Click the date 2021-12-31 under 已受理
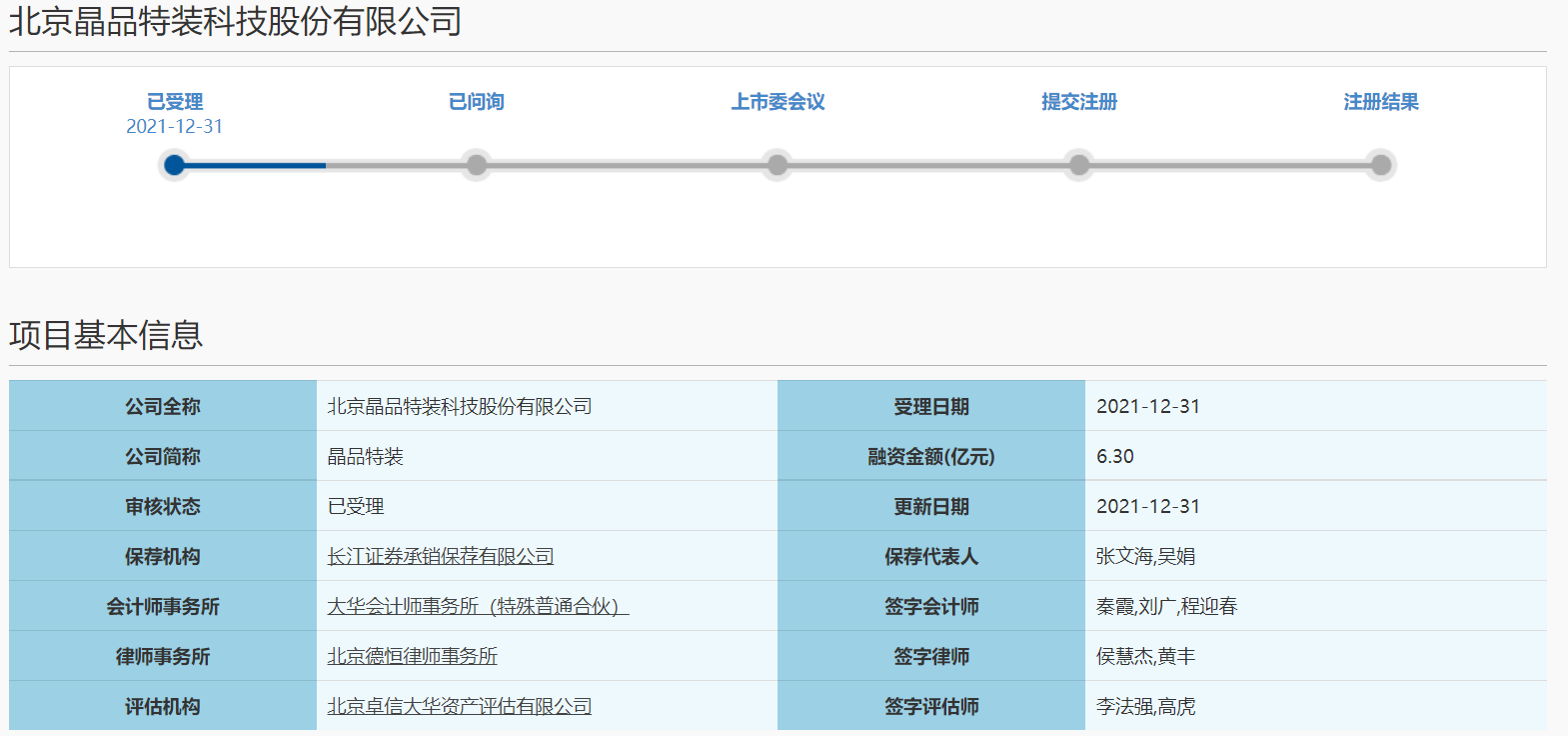This screenshot has height=736, width=1568. (x=175, y=127)
